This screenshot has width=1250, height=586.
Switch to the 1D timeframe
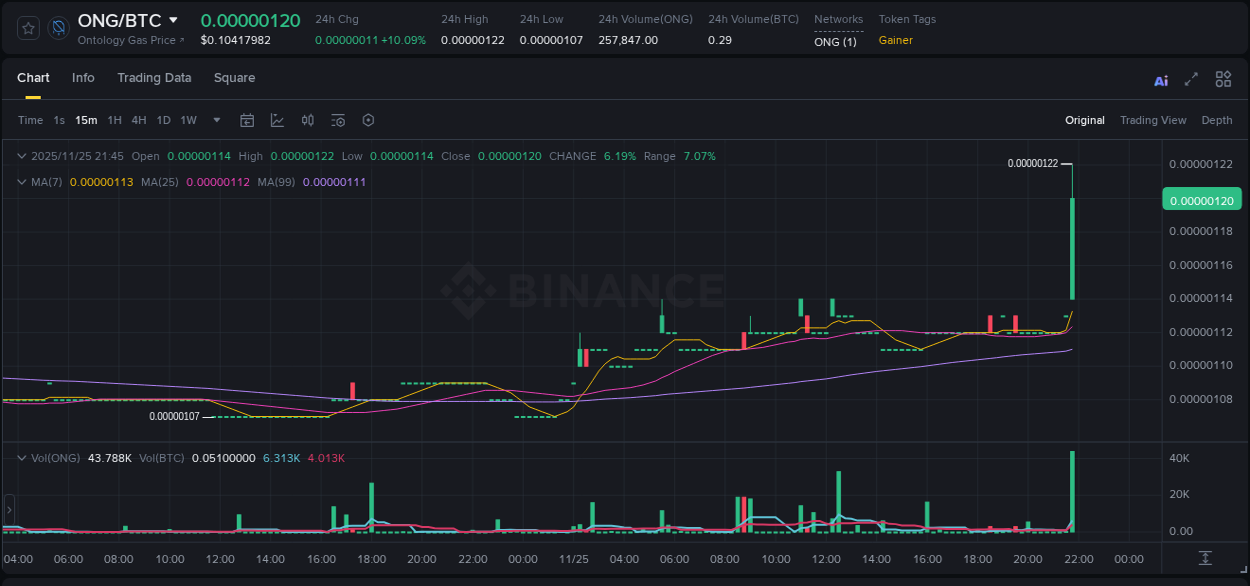click(163, 120)
